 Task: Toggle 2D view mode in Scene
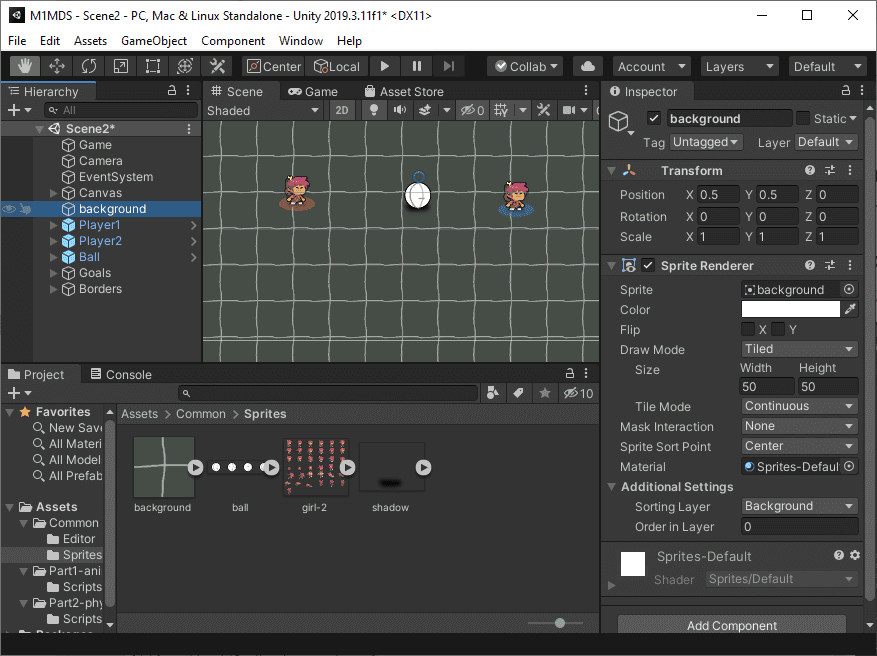[342, 110]
